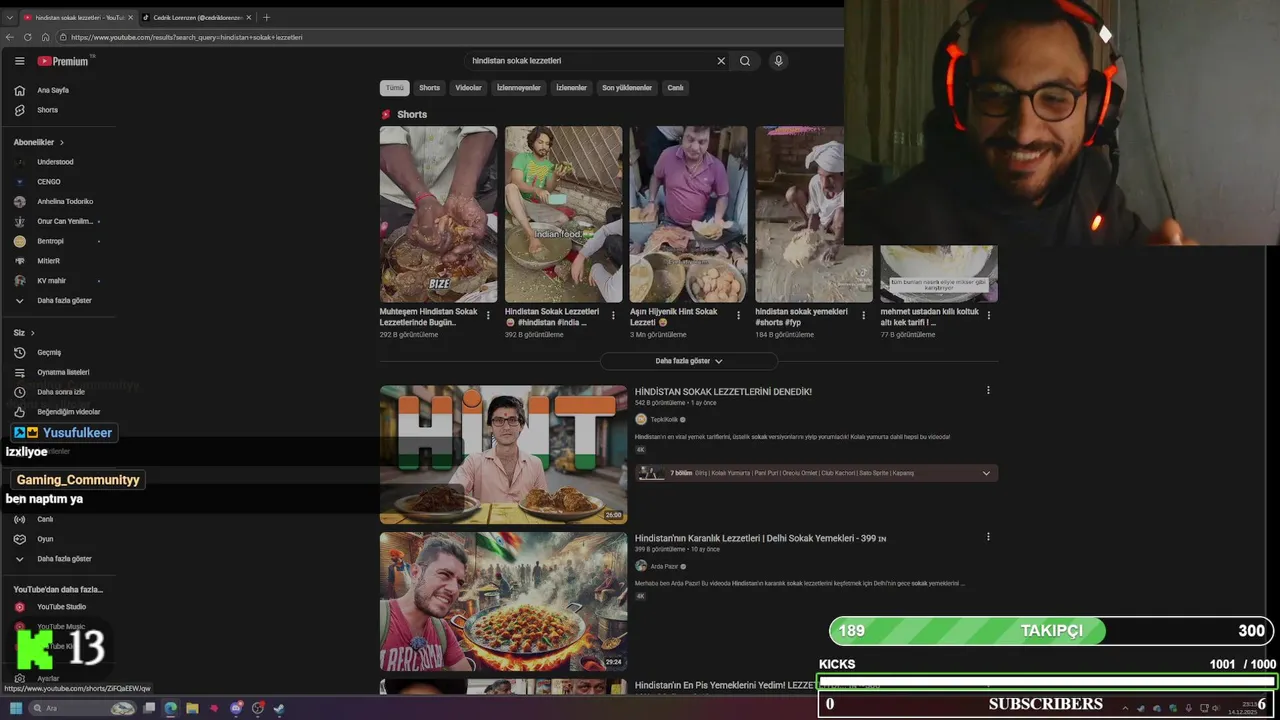
Task: Open the Delhi Sokak Yemekleri video thumbnail
Action: (x=503, y=601)
